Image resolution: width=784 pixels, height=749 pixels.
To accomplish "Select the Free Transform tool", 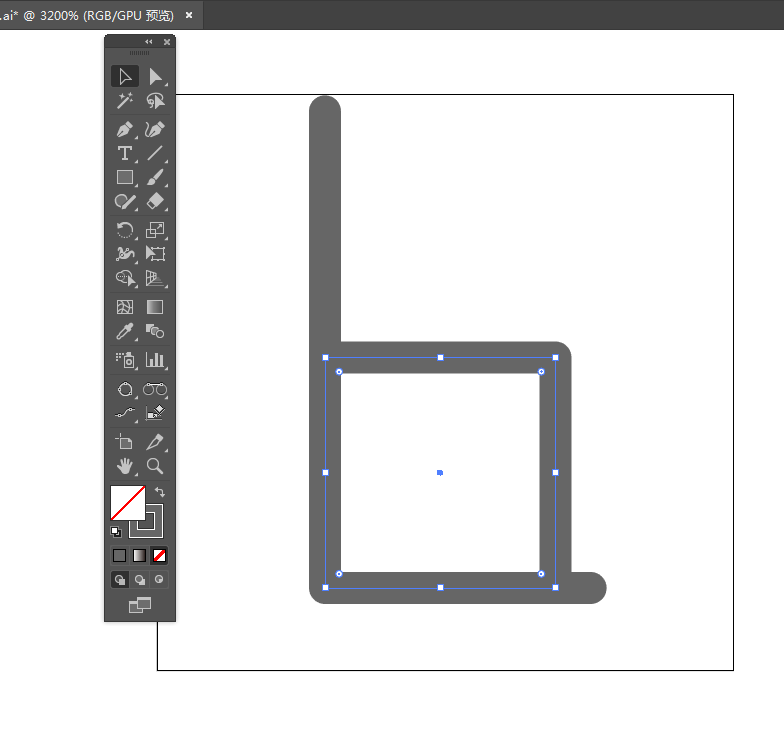I will [155, 254].
